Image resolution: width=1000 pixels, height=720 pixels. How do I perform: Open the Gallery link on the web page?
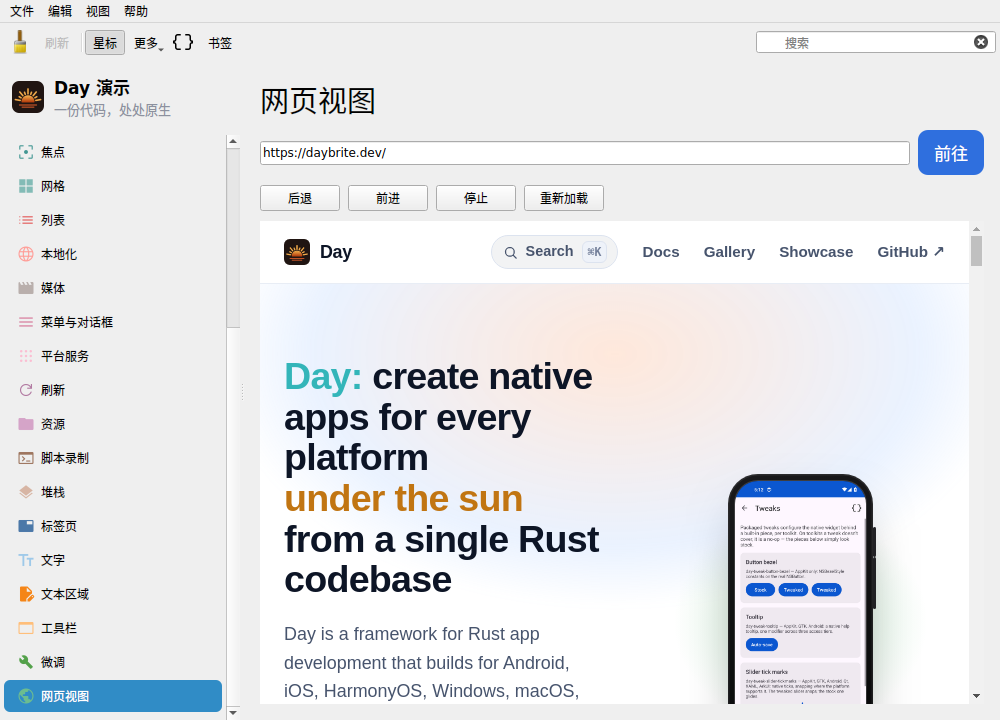[729, 252]
